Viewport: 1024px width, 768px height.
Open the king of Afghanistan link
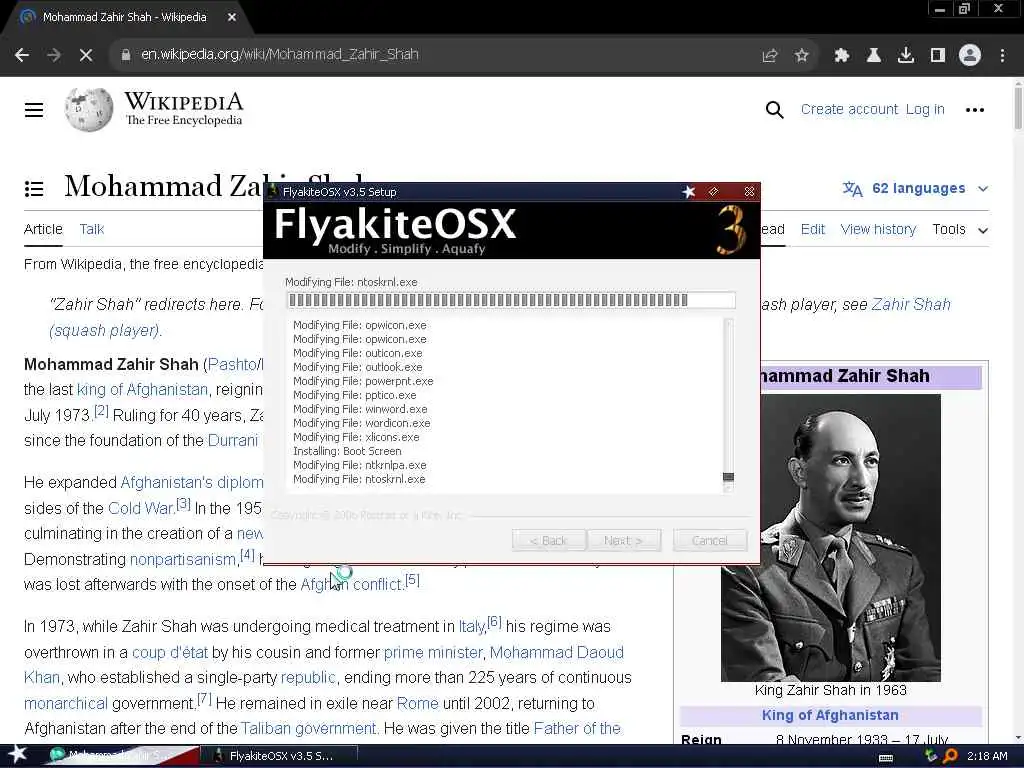142,390
